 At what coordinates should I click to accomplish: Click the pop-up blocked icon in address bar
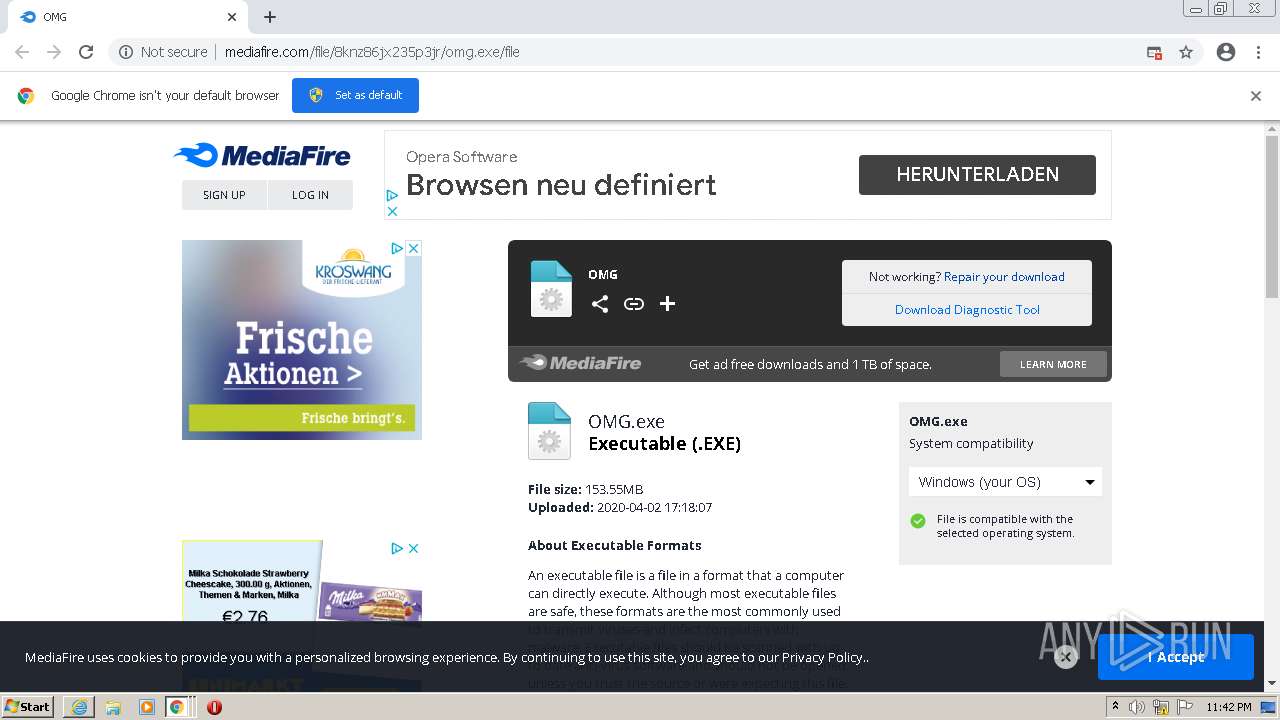pyautogui.click(x=1154, y=52)
